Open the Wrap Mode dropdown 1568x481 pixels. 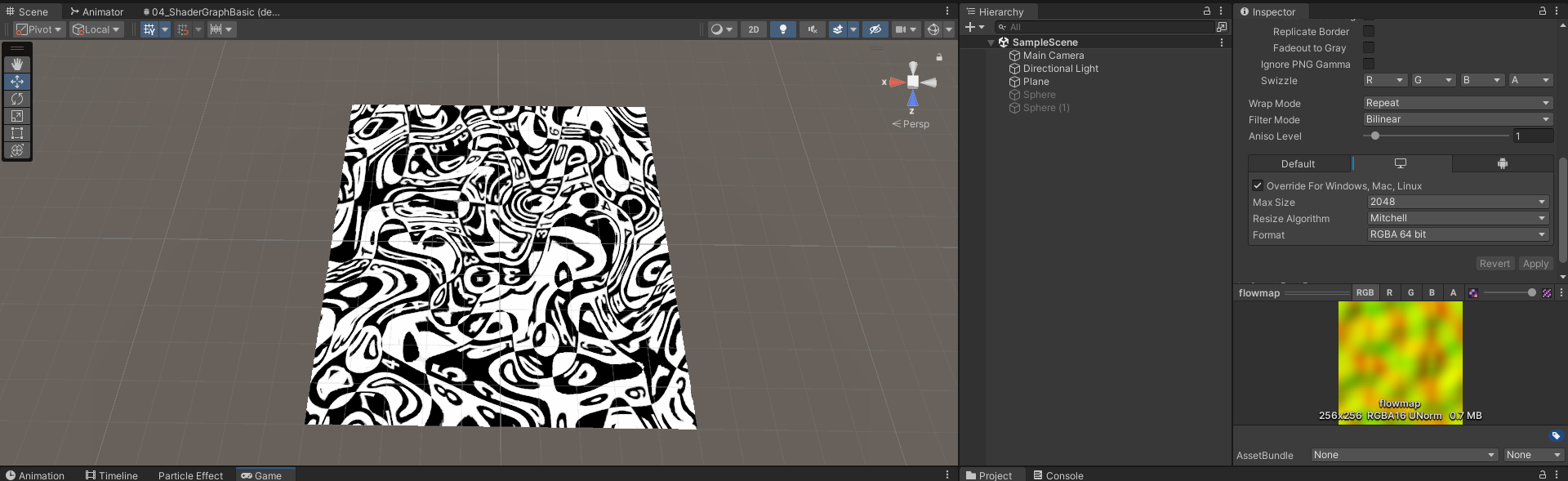pyautogui.click(x=1457, y=103)
